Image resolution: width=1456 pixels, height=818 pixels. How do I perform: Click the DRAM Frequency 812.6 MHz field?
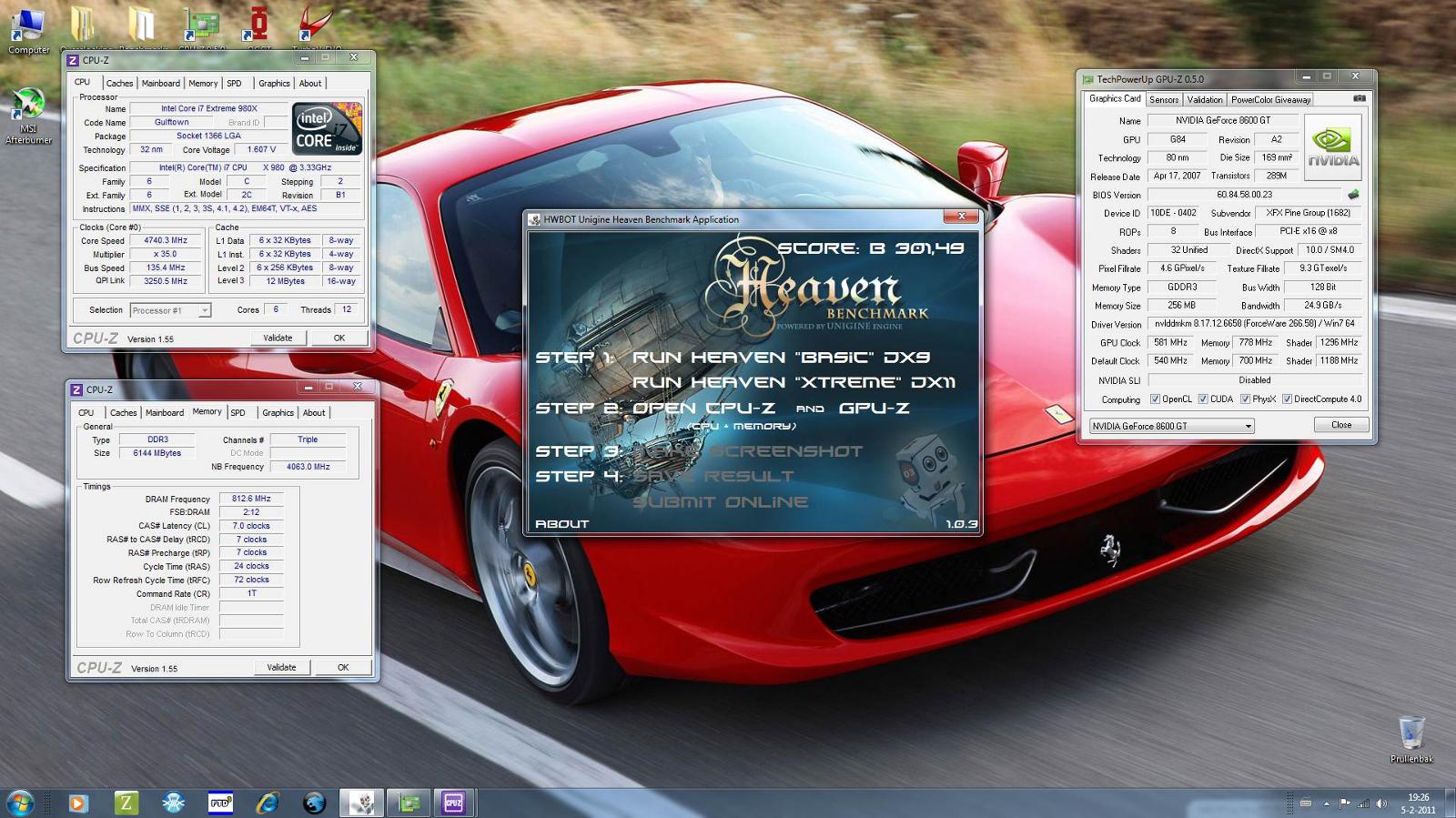tap(251, 499)
